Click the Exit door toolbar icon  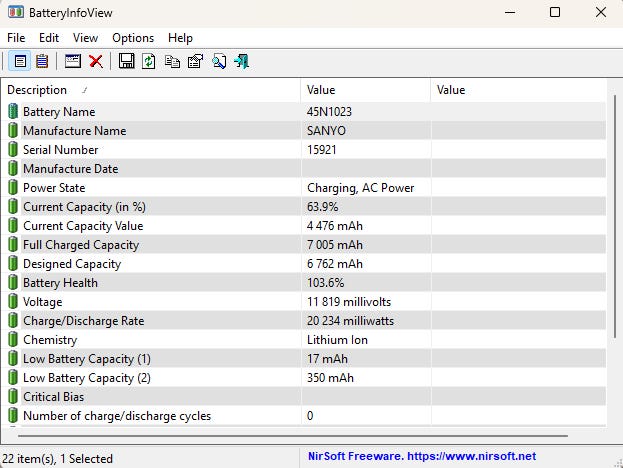241,62
